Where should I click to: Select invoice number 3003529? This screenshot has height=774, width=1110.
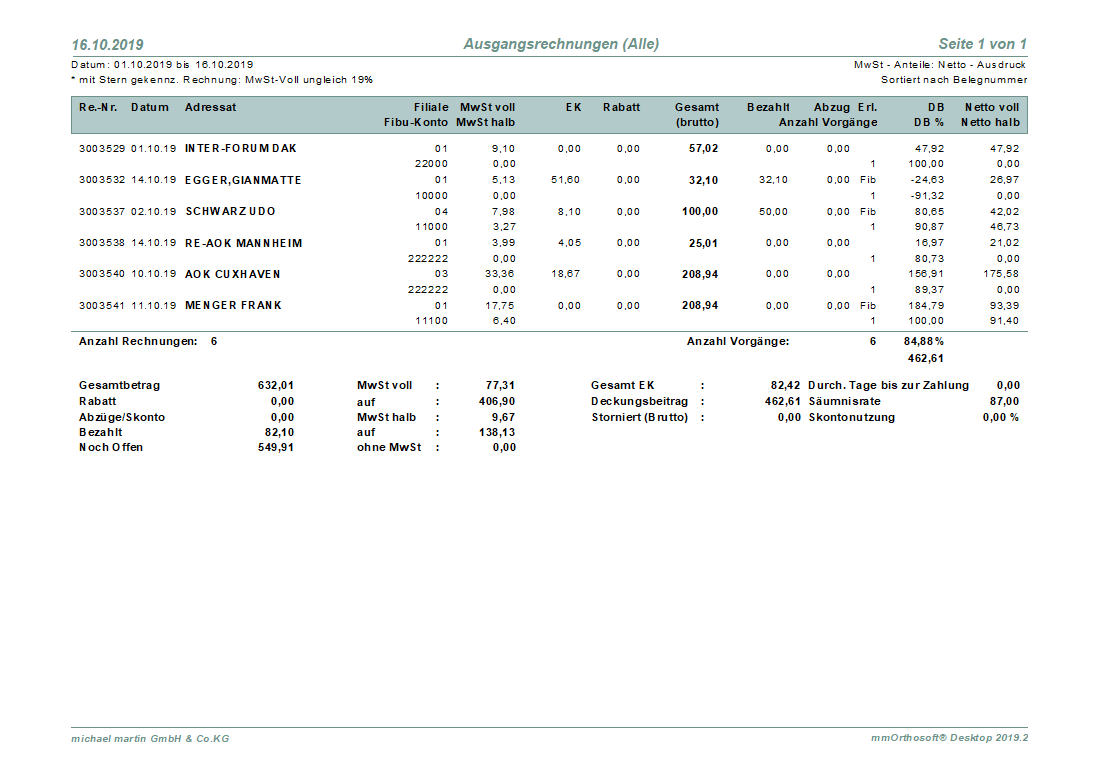[102, 148]
